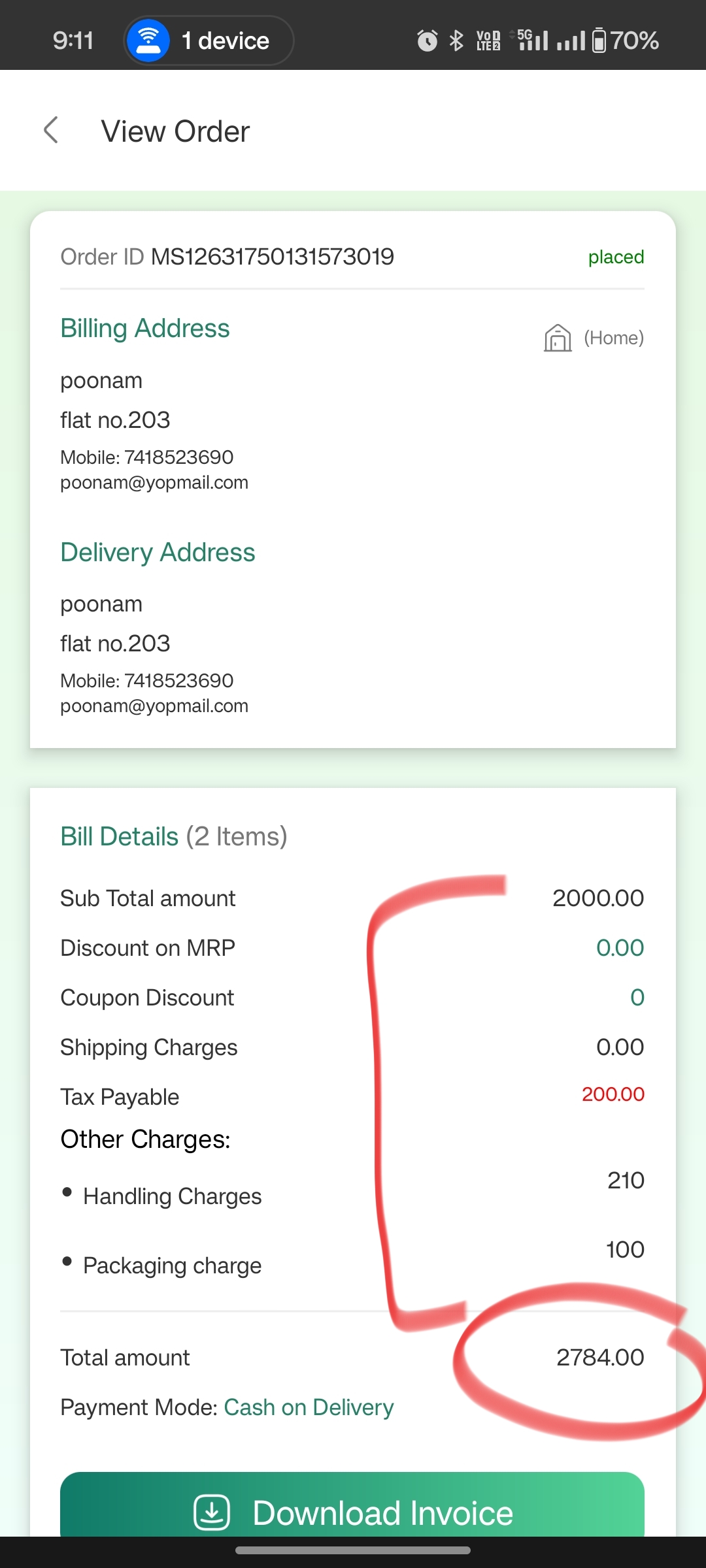Tap the red Tax Payable 200.00 value

[x=613, y=1094]
